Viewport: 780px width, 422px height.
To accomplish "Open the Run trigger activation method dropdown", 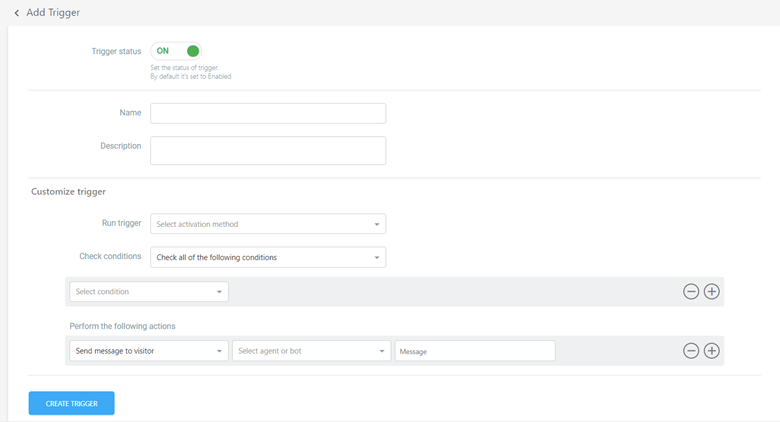I will [x=268, y=224].
